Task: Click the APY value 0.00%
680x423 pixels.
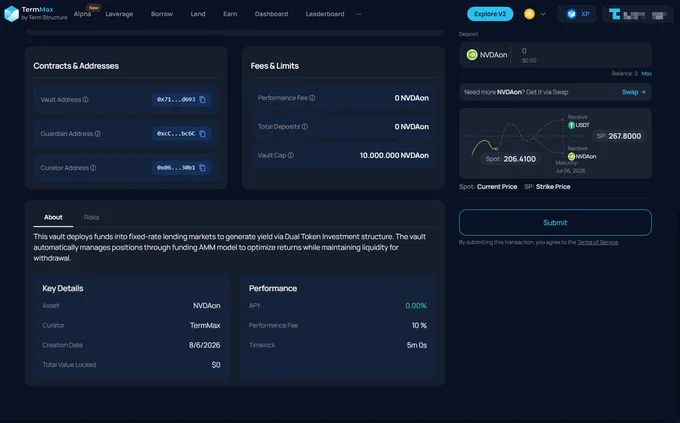Action: [416, 306]
